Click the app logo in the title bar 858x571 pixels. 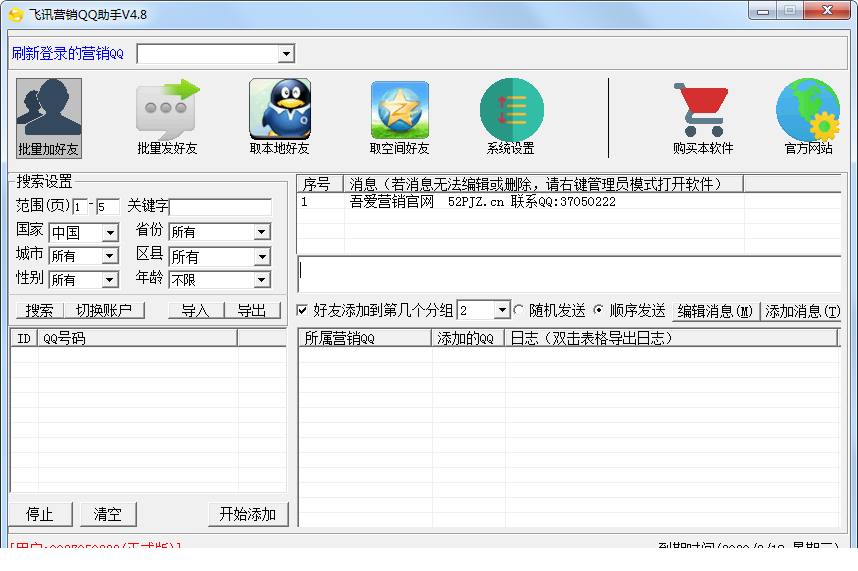(x=16, y=15)
